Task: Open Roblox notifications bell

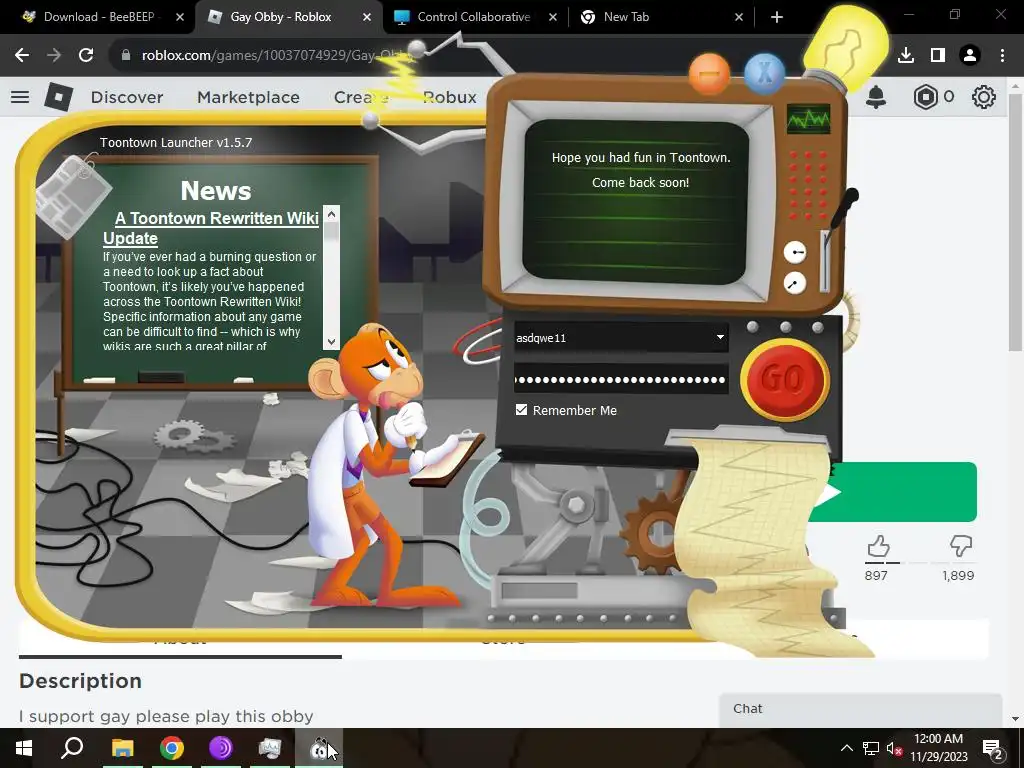Action: coord(876,97)
